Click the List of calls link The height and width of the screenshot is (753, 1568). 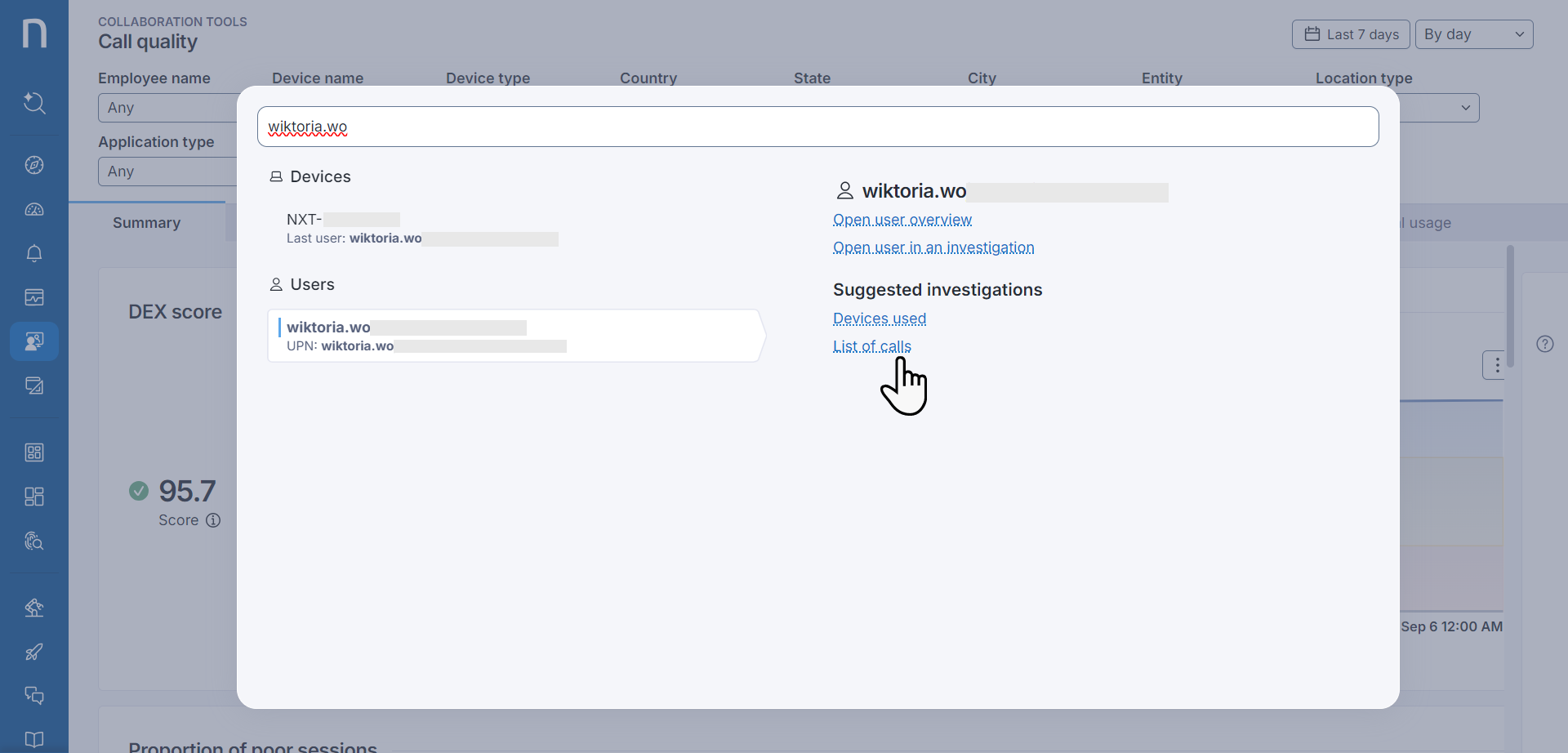click(871, 346)
